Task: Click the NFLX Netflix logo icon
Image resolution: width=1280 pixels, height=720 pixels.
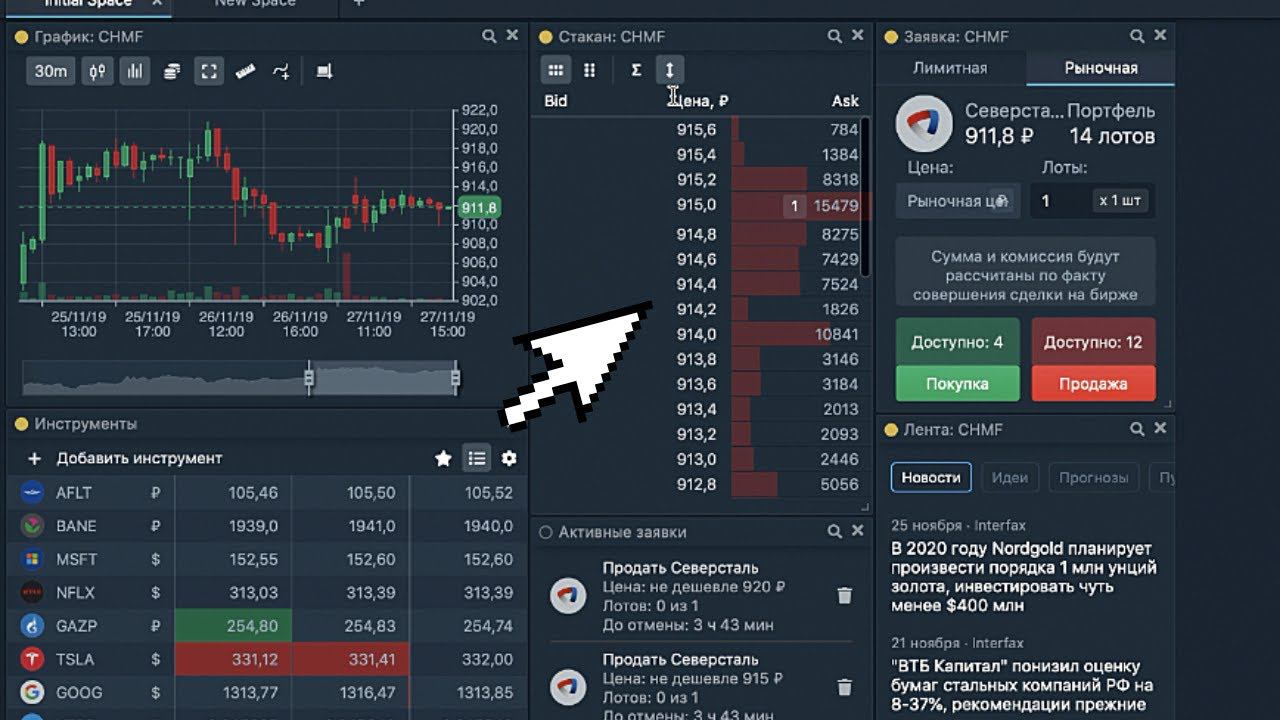Action: pyautogui.click(x=33, y=592)
